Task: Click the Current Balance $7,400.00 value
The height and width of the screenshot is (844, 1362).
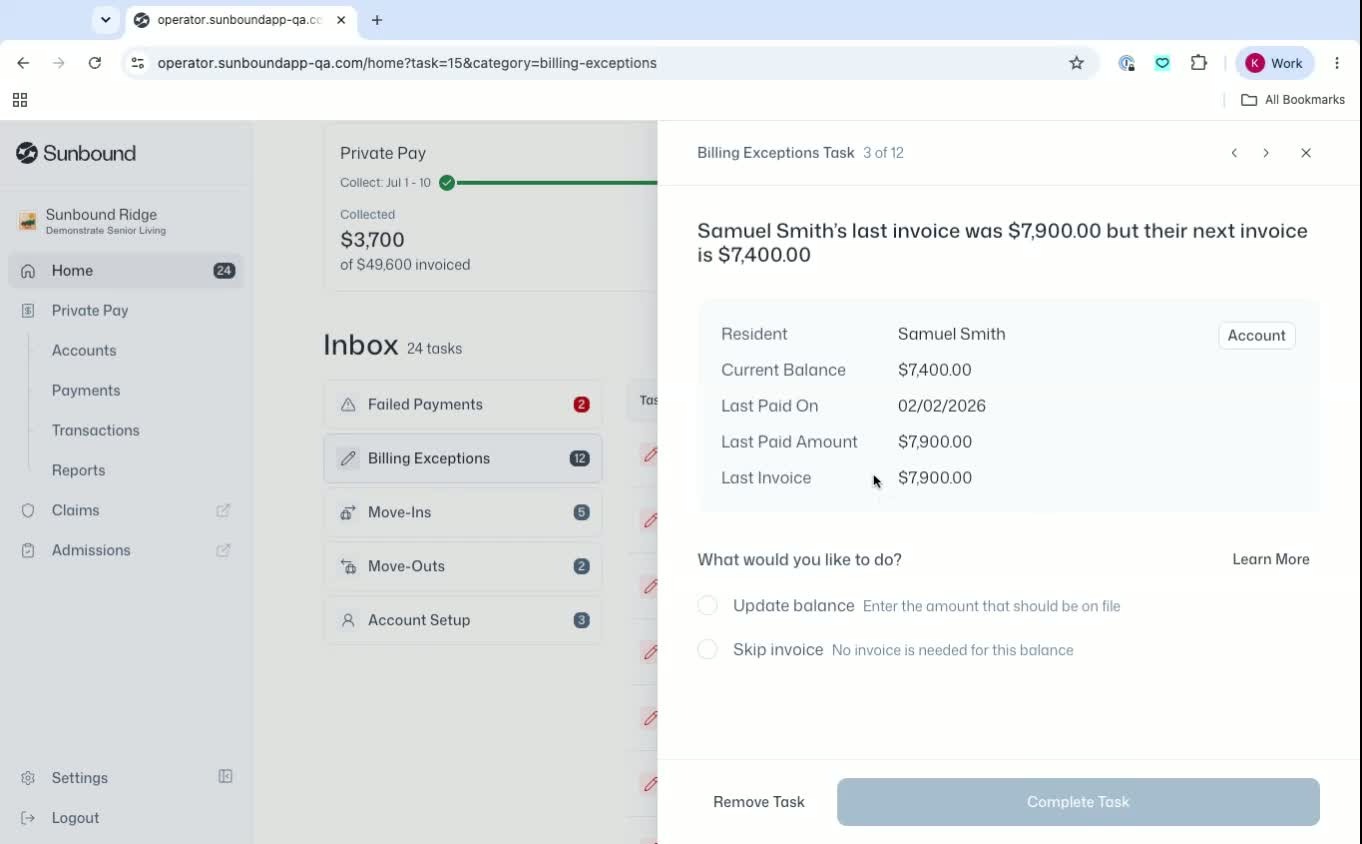Action: [935, 370]
